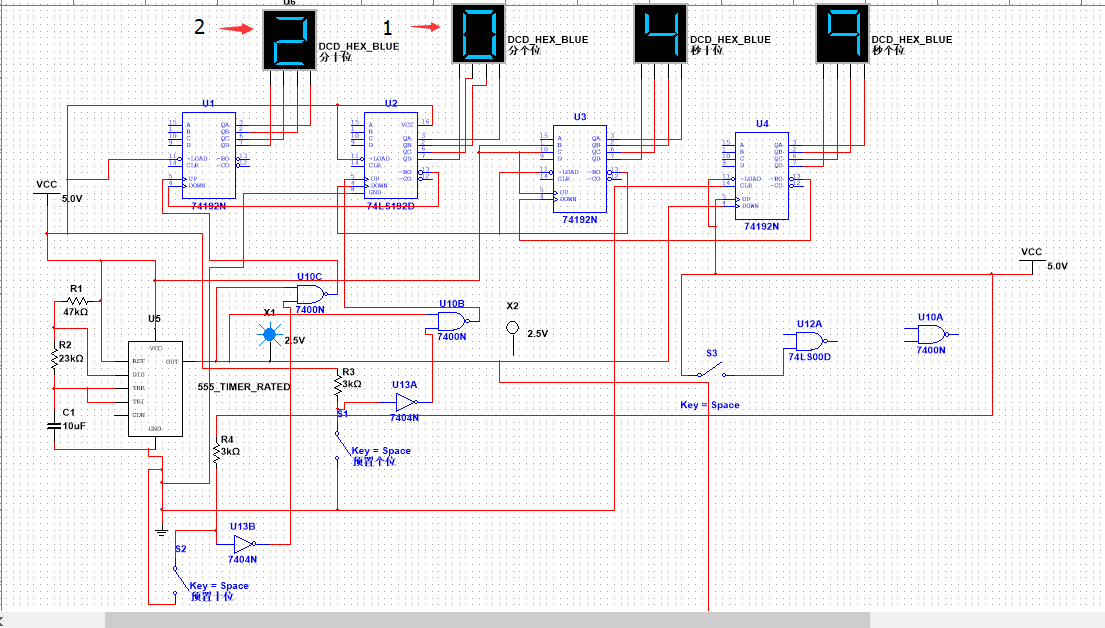The height and width of the screenshot is (628, 1105).
Task: Select the U3 74192N counter chip
Action: tap(579, 169)
